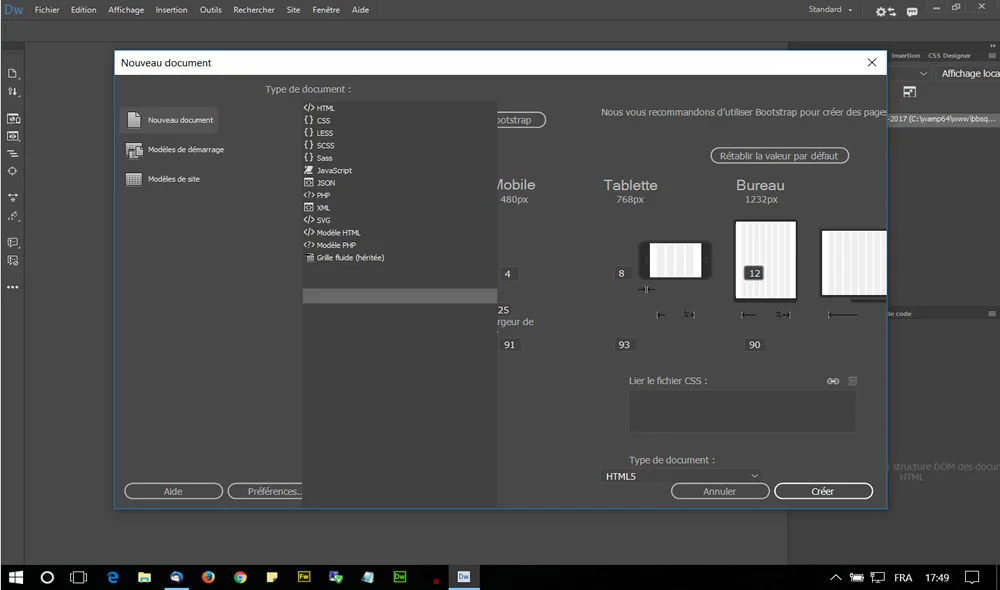Click the Créer button
The height and width of the screenshot is (590, 1000).
click(x=823, y=491)
